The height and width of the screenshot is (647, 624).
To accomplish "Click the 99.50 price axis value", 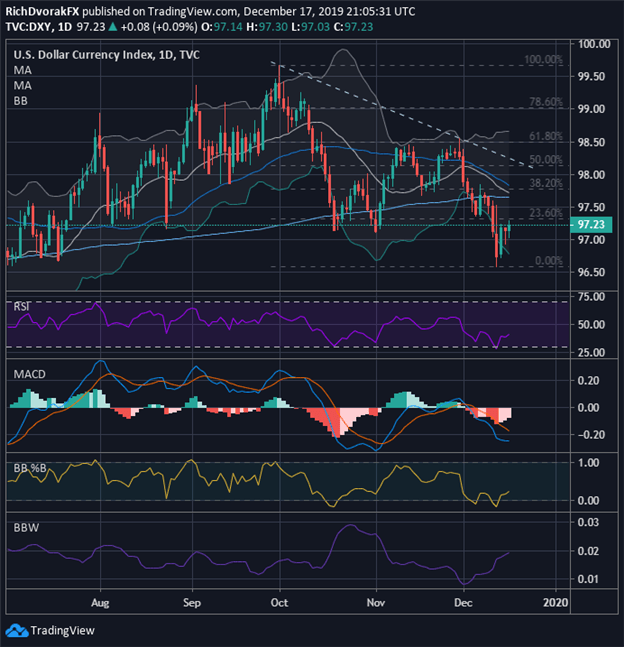I will 591,77.
